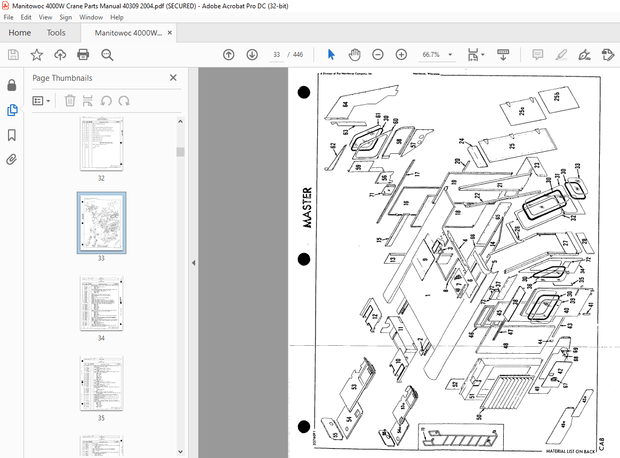Open the thumbnail options dropdown menu
620x458 pixels.
tap(41, 101)
